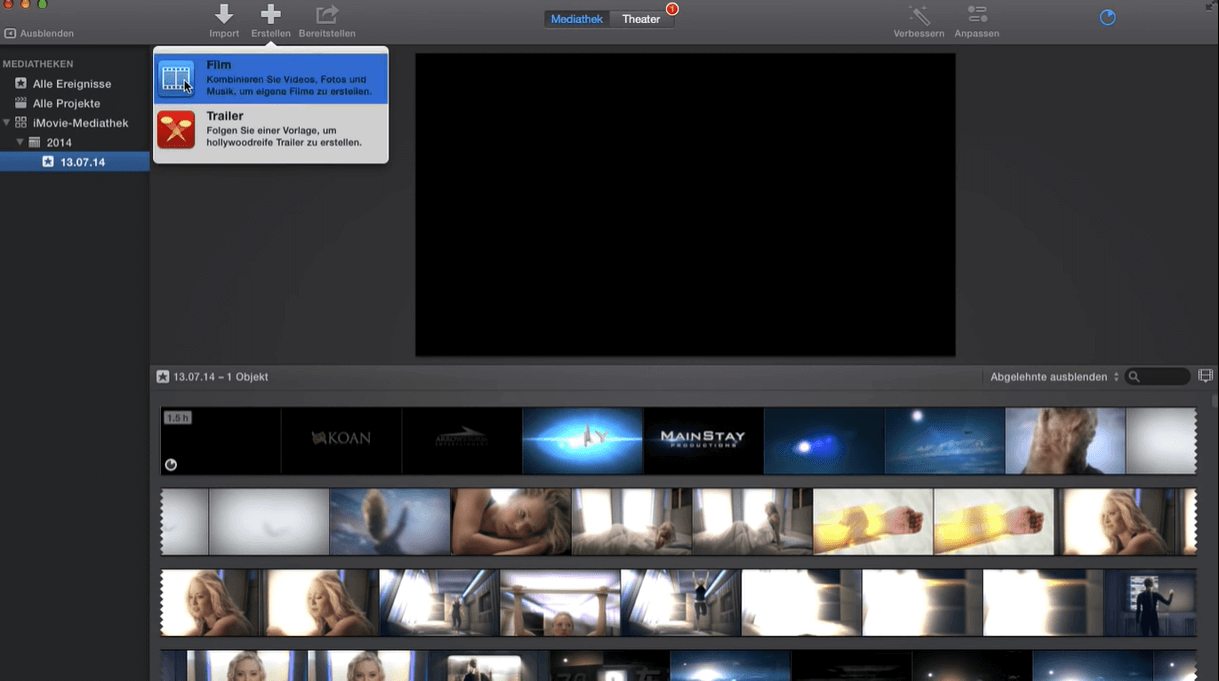
Task: Click the red Theater notification badge
Action: [672, 9]
